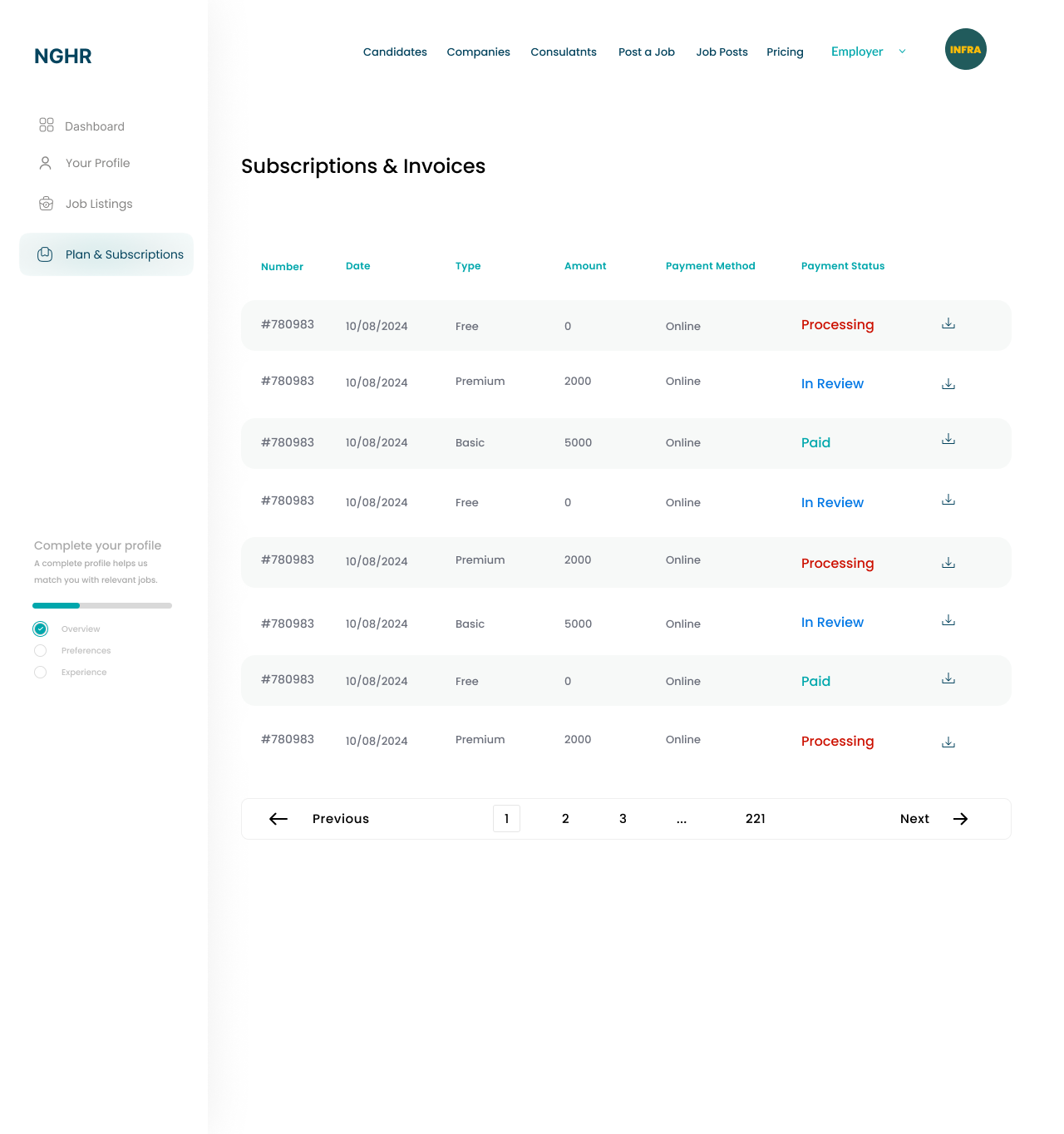Open the Candidates nav item
Image resolution: width=1064 pixels, height=1134 pixels.
coord(395,52)
